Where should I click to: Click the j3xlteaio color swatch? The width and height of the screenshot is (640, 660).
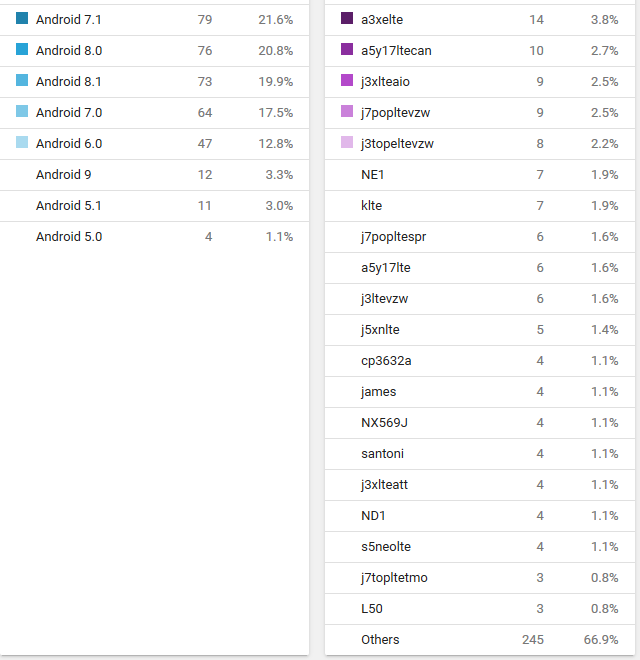pyautogui.click(x=347, y=81)
